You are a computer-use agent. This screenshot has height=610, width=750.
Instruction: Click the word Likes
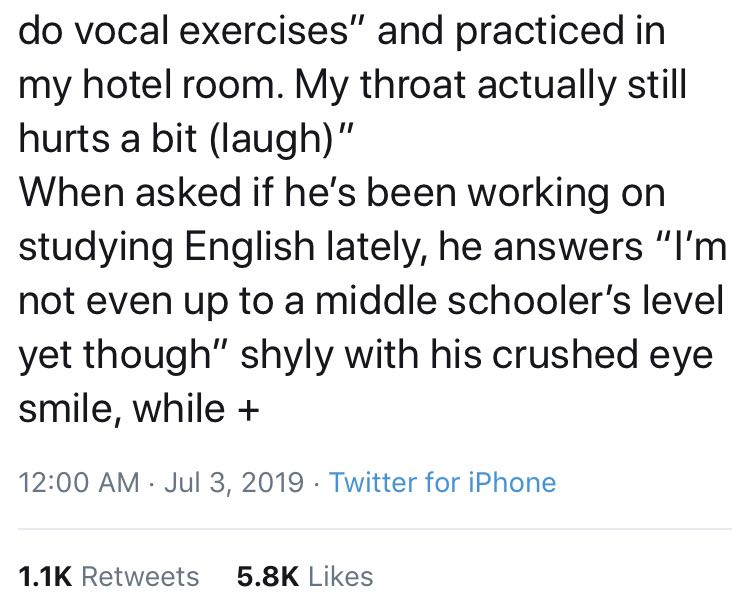pos(339,576)
